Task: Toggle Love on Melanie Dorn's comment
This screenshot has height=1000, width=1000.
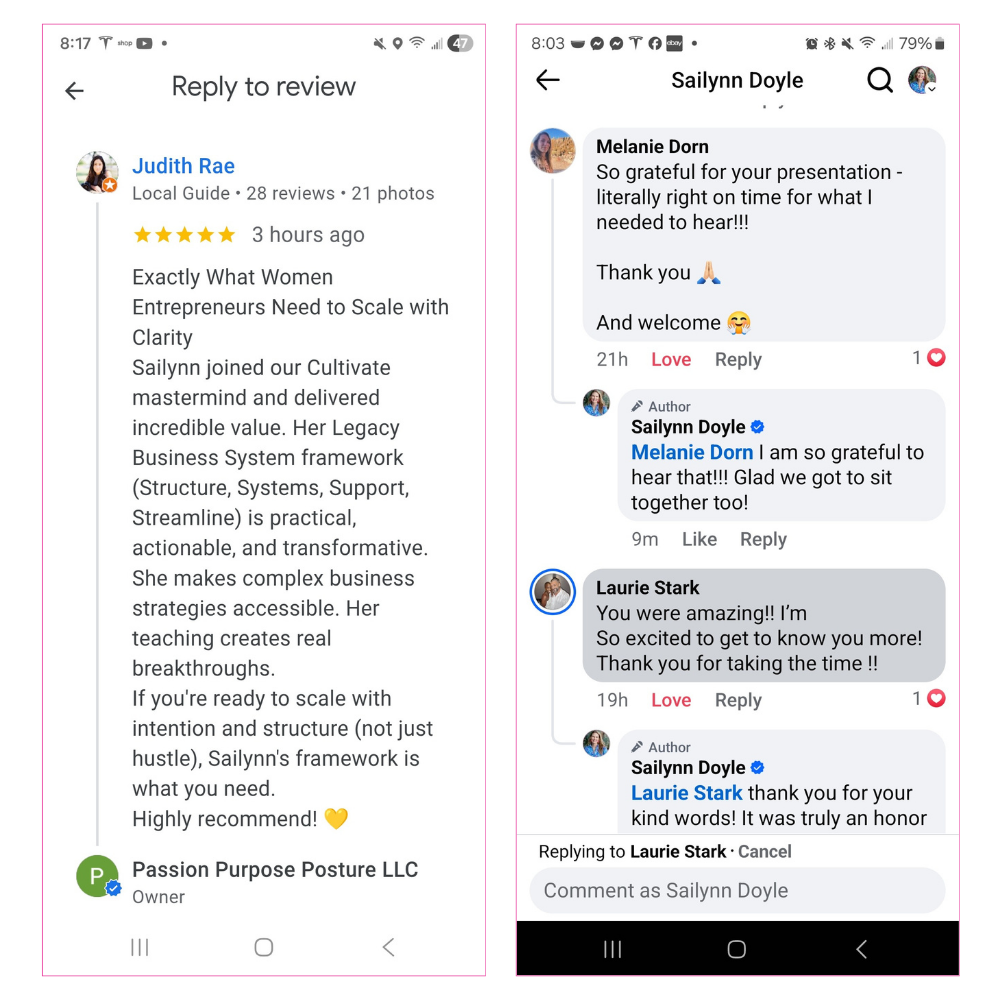Action: (671, 360)
